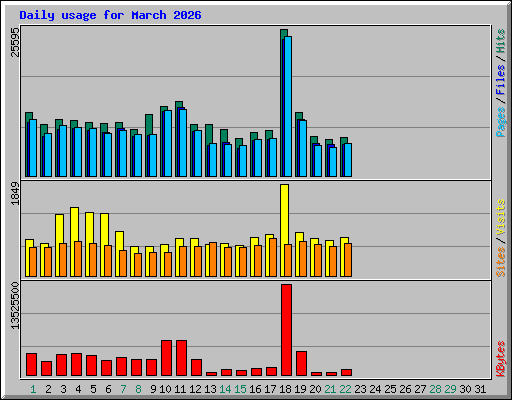
Task: Click the cyan Pages bar for day 19
Action: pyautogui.click(x=303, y=148)
